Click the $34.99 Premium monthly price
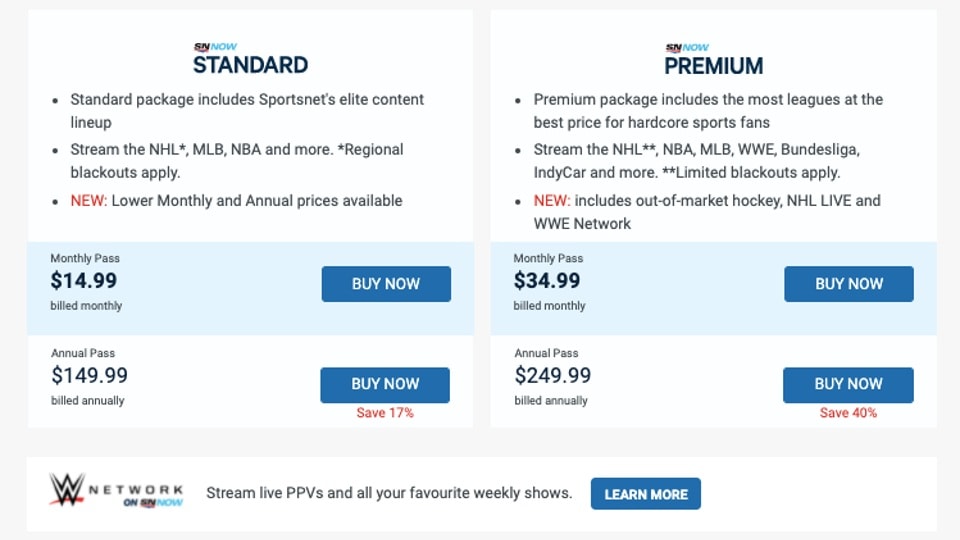This screenshot has height=540, width=960. [x=547, y=281]
